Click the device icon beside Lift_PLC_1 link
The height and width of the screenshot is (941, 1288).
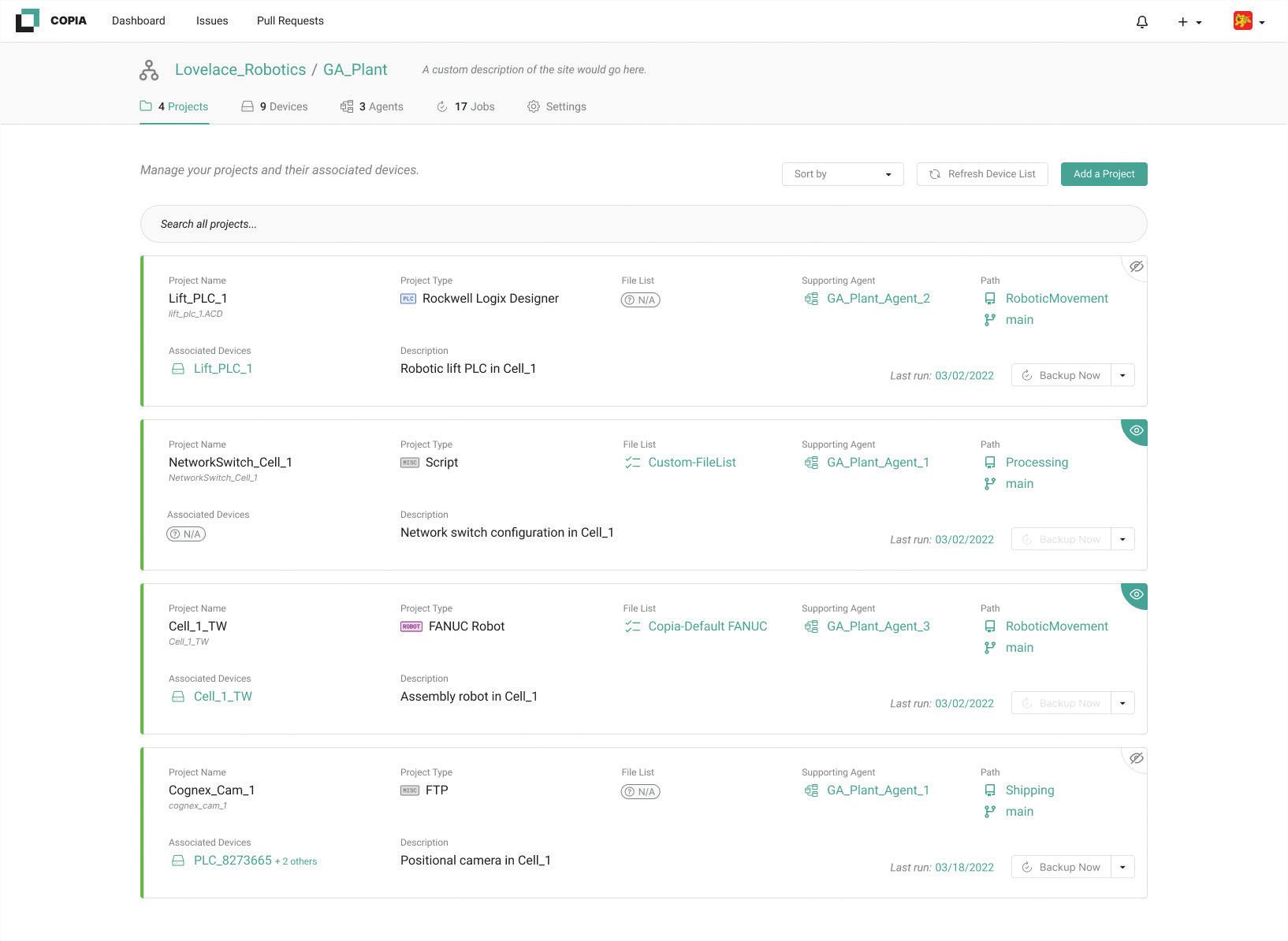click(178, 369)
